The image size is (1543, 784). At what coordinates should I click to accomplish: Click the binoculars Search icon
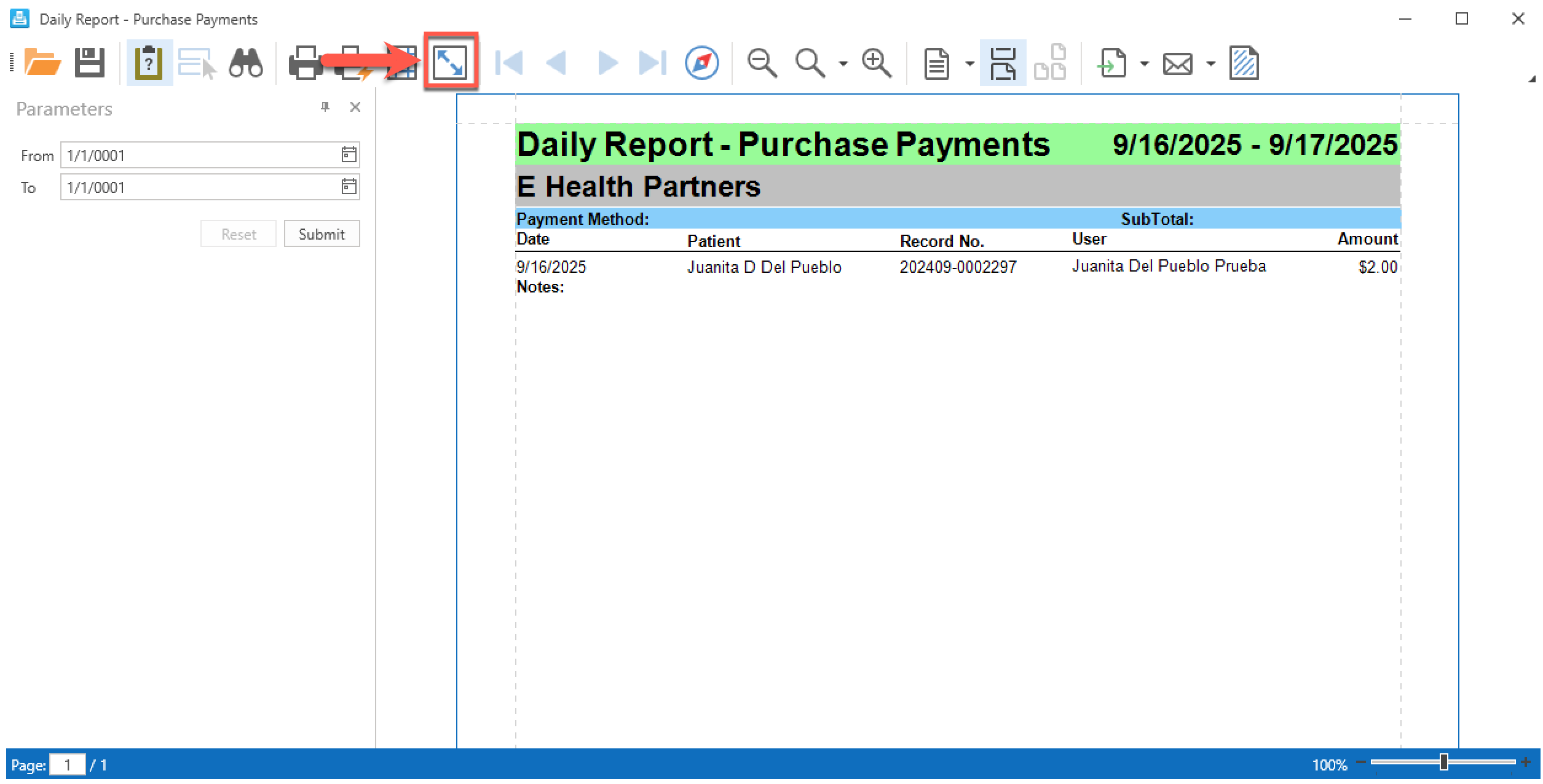click(245, 63)
